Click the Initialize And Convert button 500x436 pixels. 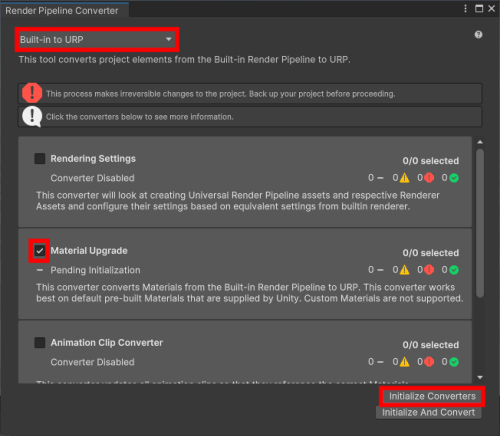tap(429, 412)
